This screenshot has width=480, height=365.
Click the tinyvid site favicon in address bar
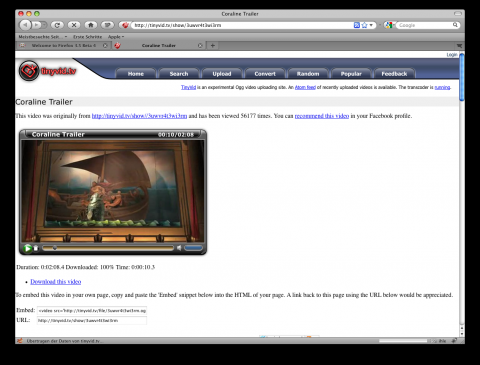(125, 25)
